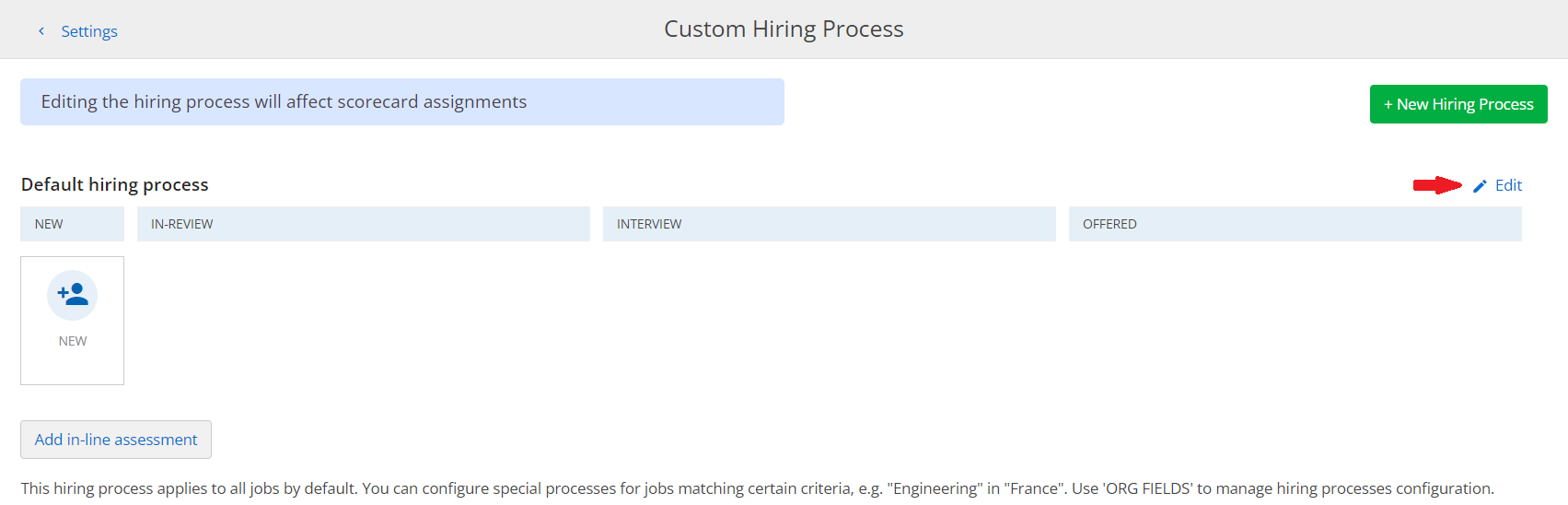This screenshot has height=505, width=1568.
Task: Click the scorecard assignments warning banner
Action: [x=402, y=101]
